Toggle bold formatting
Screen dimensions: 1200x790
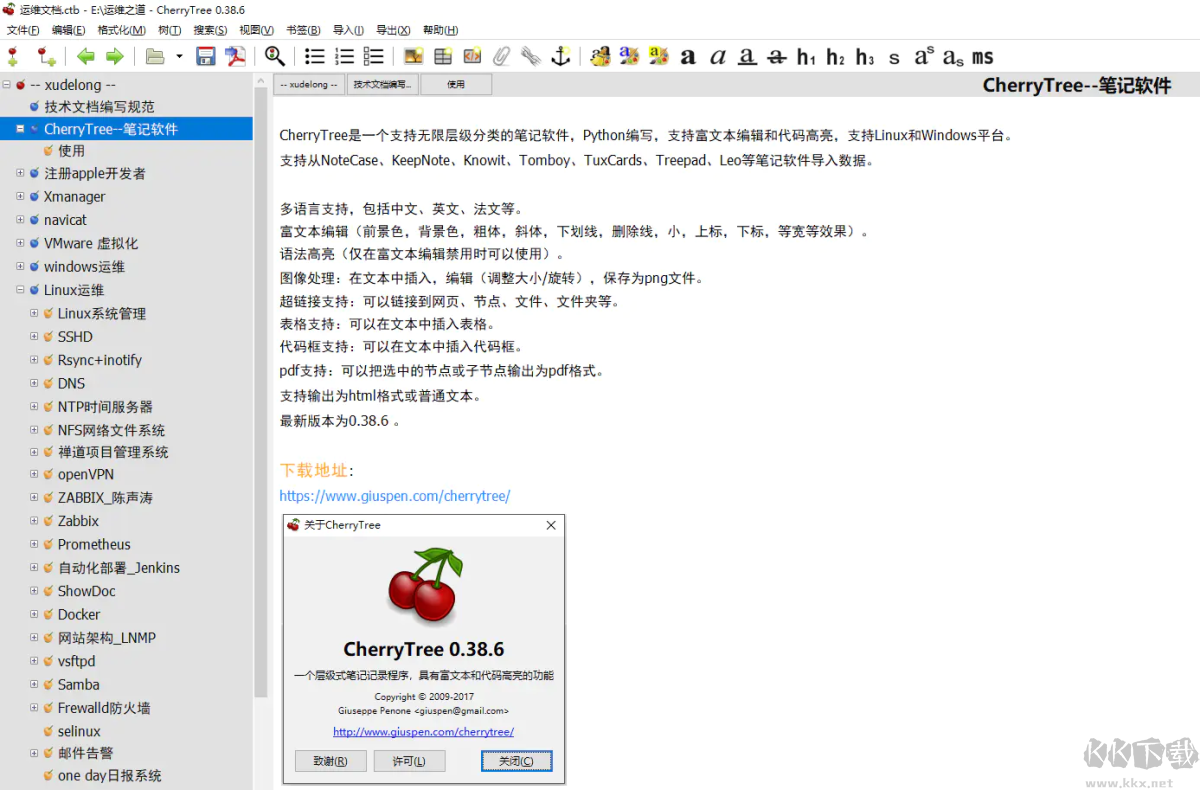tap(688, 57)
